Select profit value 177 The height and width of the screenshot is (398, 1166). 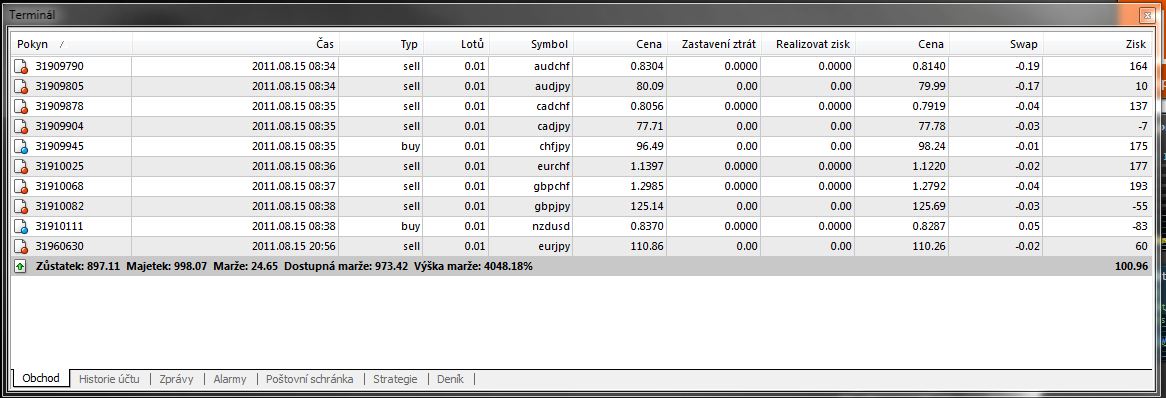click(x=1138, y=167)
